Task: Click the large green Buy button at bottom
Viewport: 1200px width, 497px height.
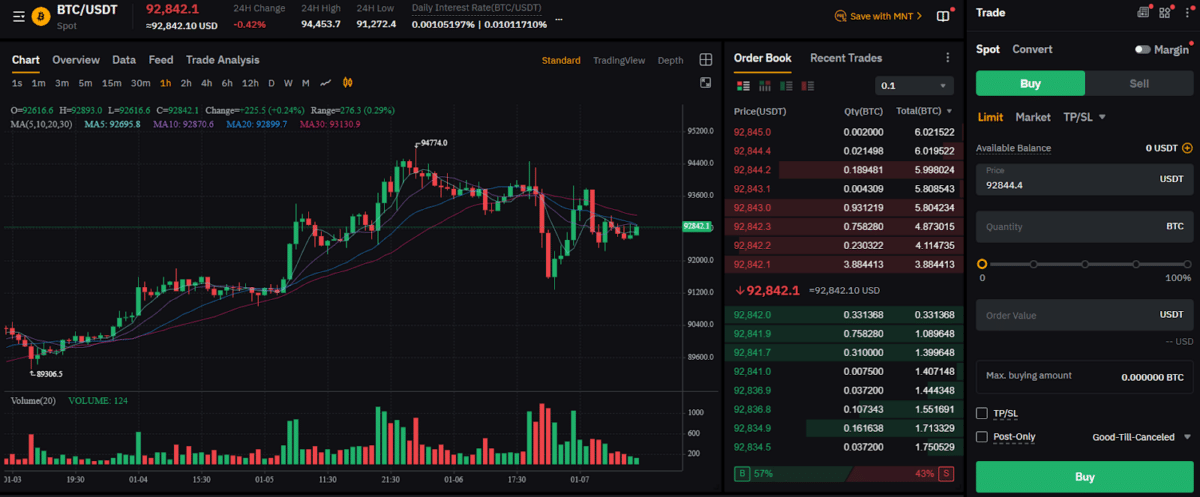Action: click(1085, 477)
